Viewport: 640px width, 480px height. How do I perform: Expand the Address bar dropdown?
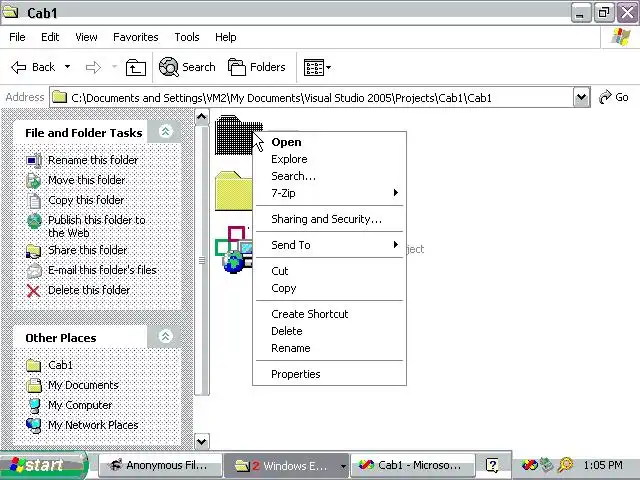point(581,98)
